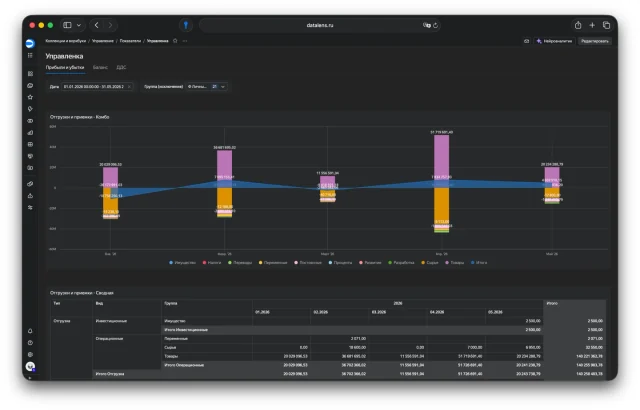Open the services grid menu below the logo
The width and height of the screenshot is (640, 410).
(x=30, y=55)
